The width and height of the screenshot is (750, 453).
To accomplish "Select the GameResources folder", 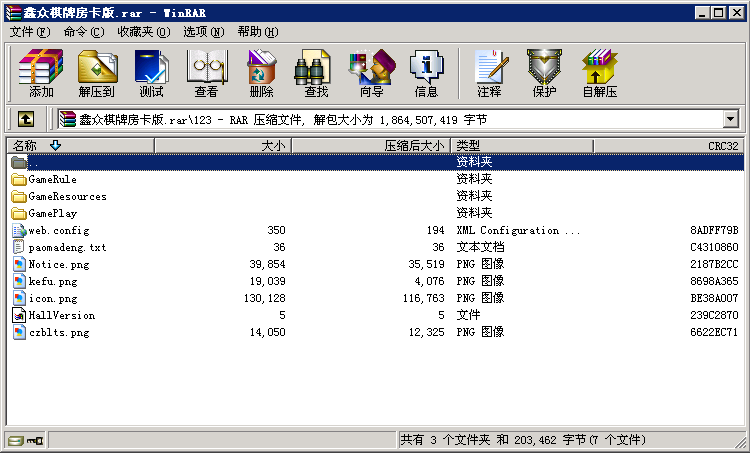I will coord(67,196).
